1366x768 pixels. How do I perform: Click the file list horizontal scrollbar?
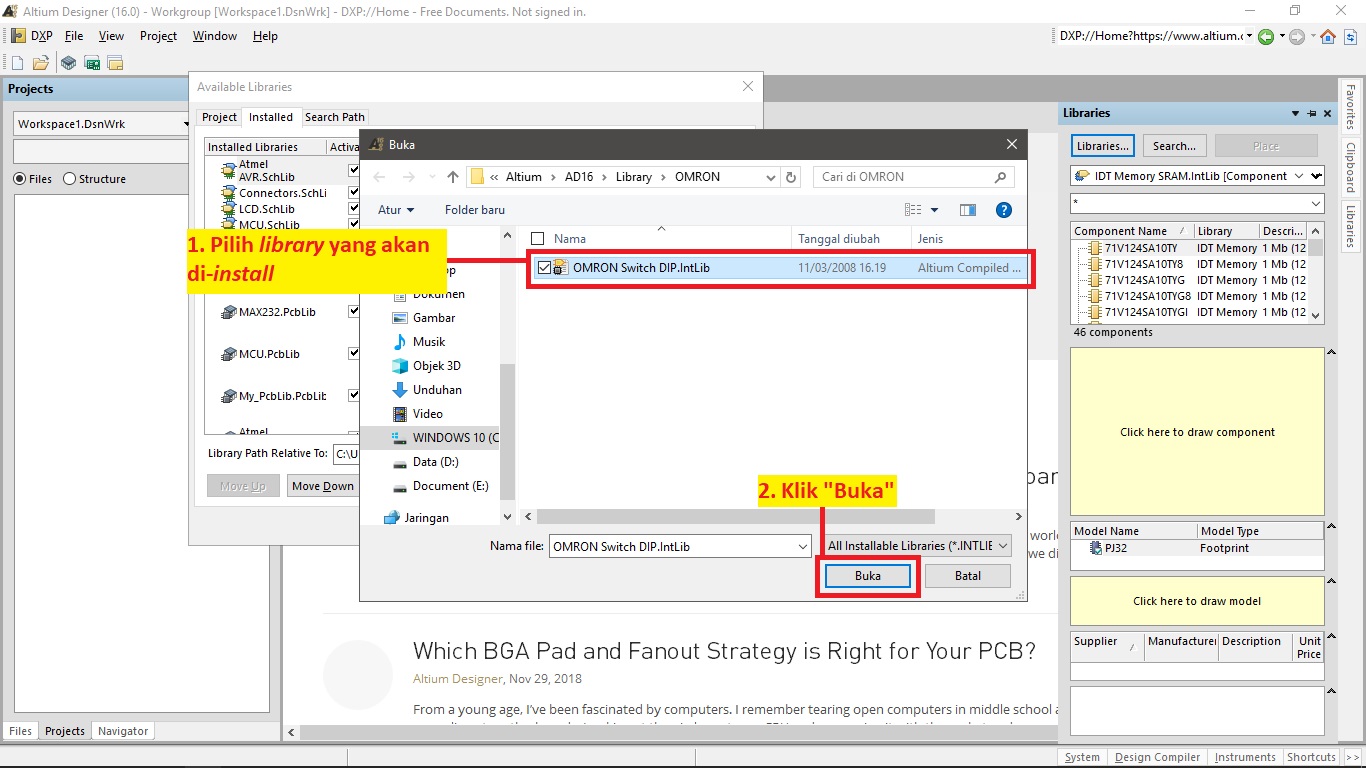coord(737,517)
